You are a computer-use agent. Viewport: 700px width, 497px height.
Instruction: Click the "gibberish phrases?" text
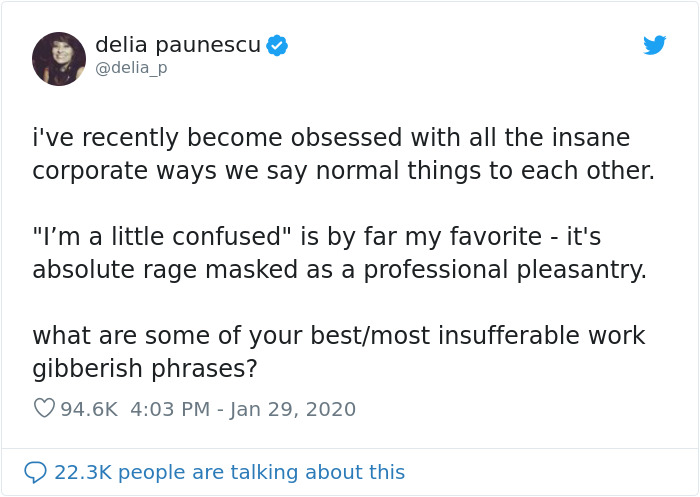(x=145, y=369)
